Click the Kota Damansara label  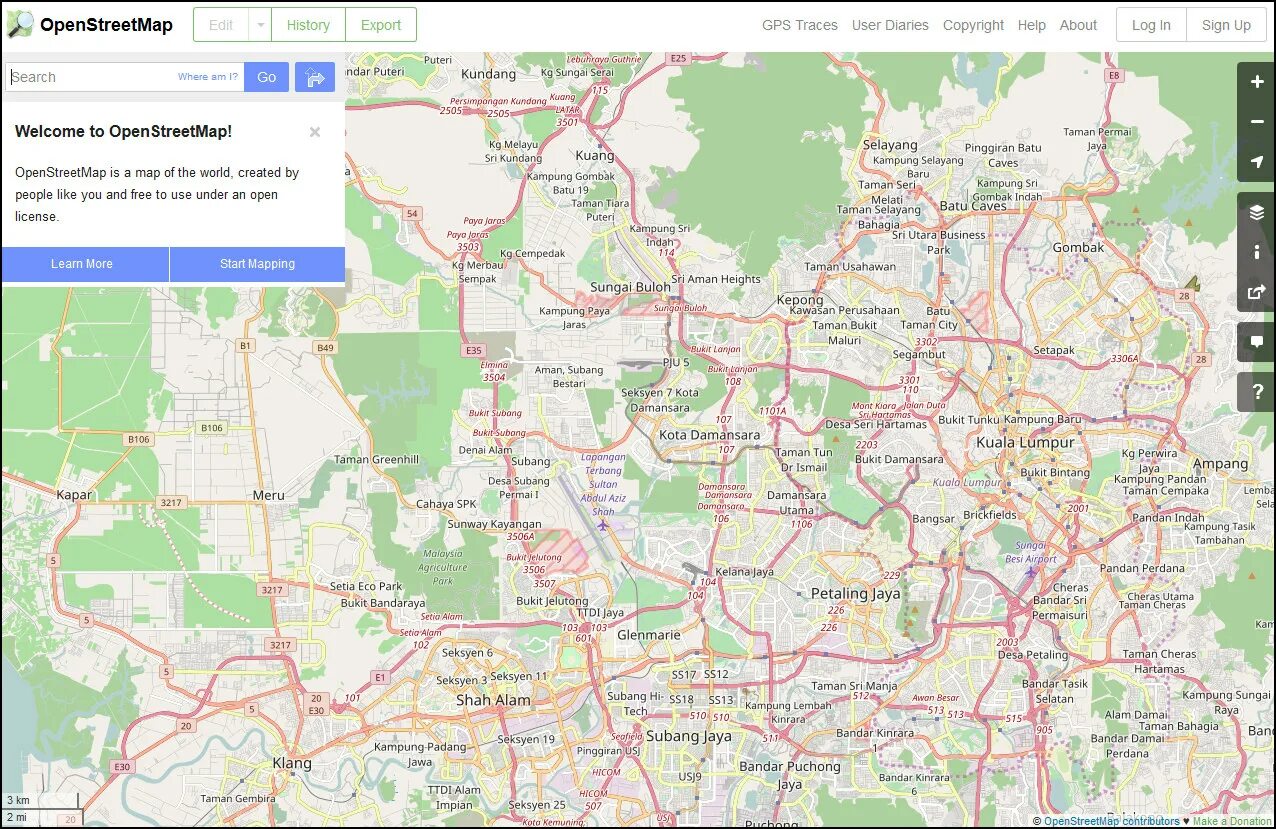pyautogui.click(x=709, y=435)
